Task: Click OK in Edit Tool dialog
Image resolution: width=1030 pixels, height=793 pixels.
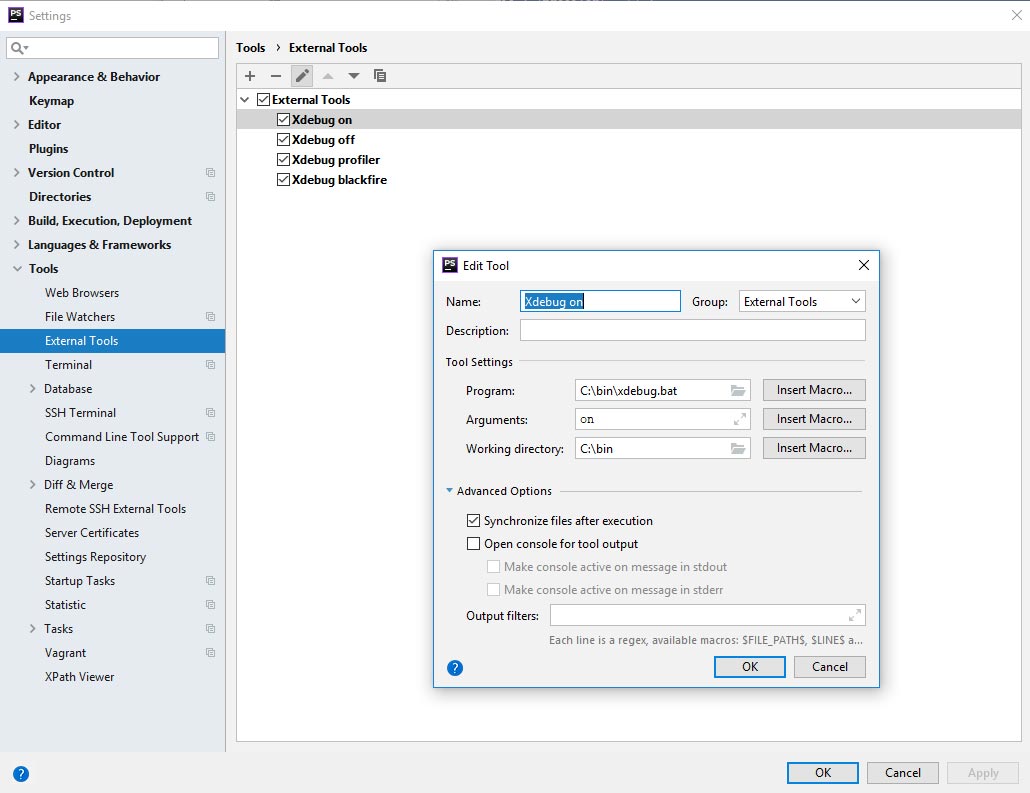Action: point(750,667)
